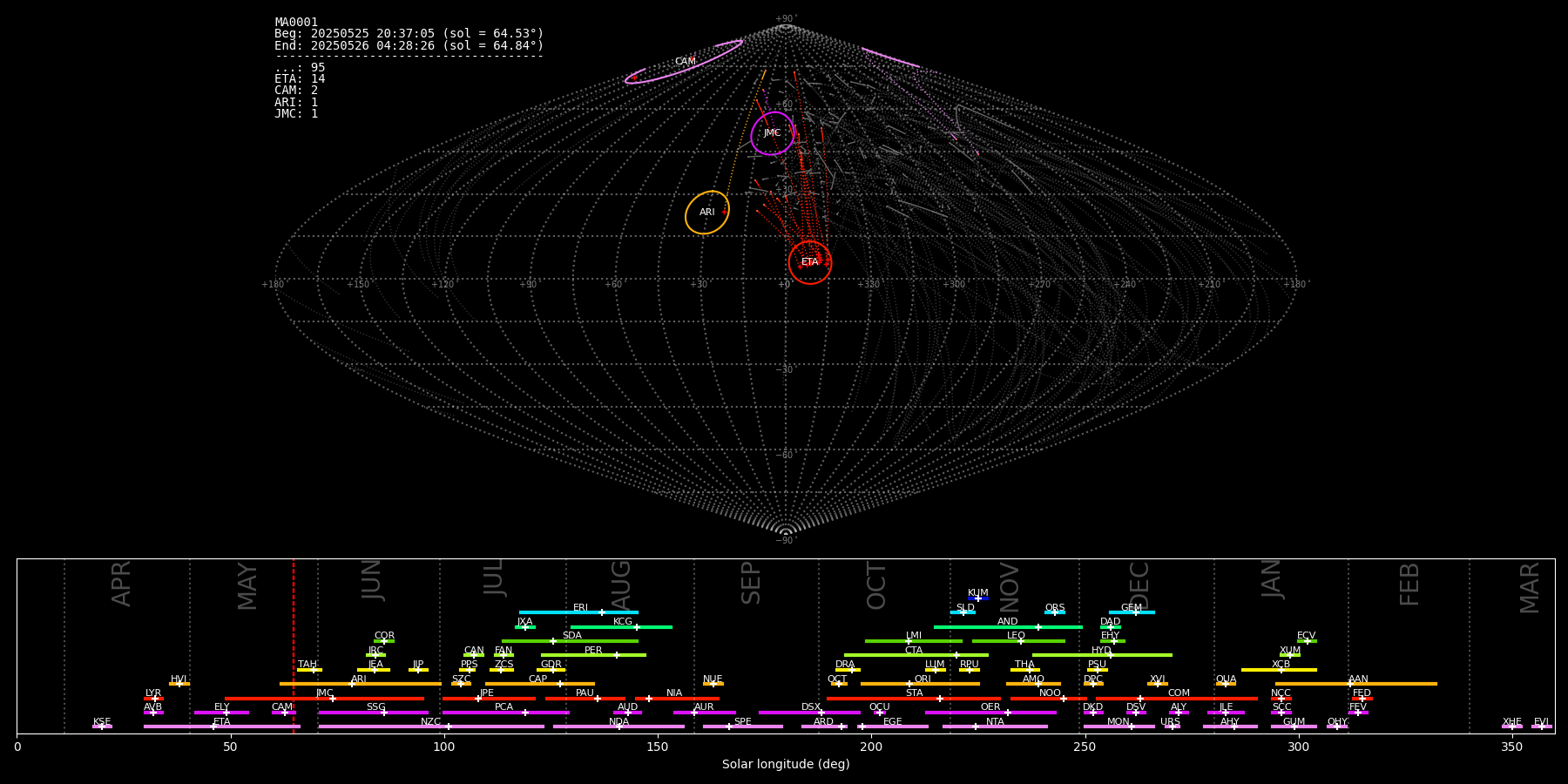Screen dimensions: 1568x784
Task: Click the purple JMC radiant circle on sky map
Action: pos(773,133)
